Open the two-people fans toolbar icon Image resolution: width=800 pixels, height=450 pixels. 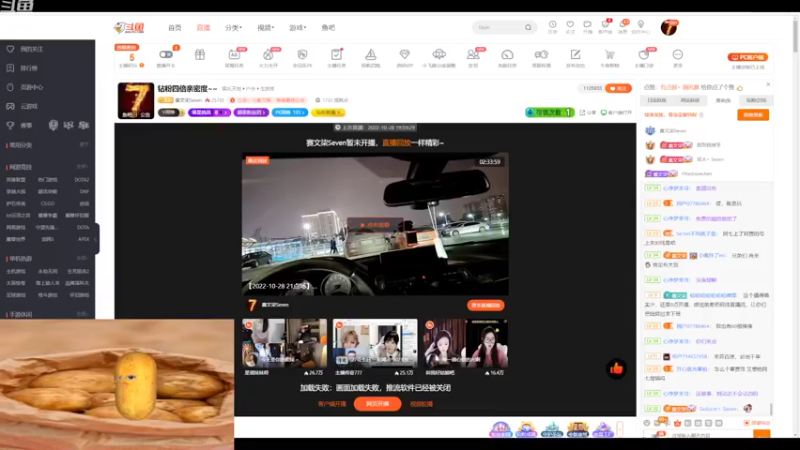473,55
